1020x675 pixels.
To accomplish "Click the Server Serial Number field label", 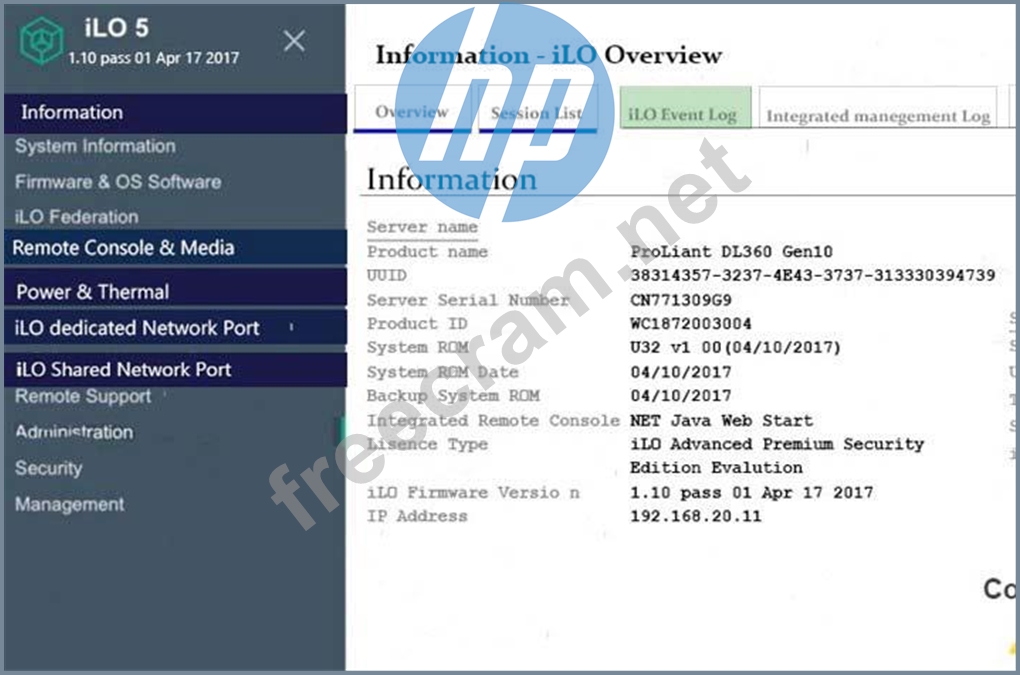I will (468, 300).
